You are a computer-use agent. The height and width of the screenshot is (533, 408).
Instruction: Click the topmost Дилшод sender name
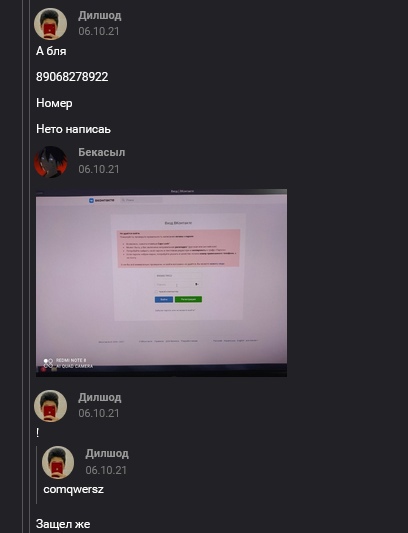[100, 16]
